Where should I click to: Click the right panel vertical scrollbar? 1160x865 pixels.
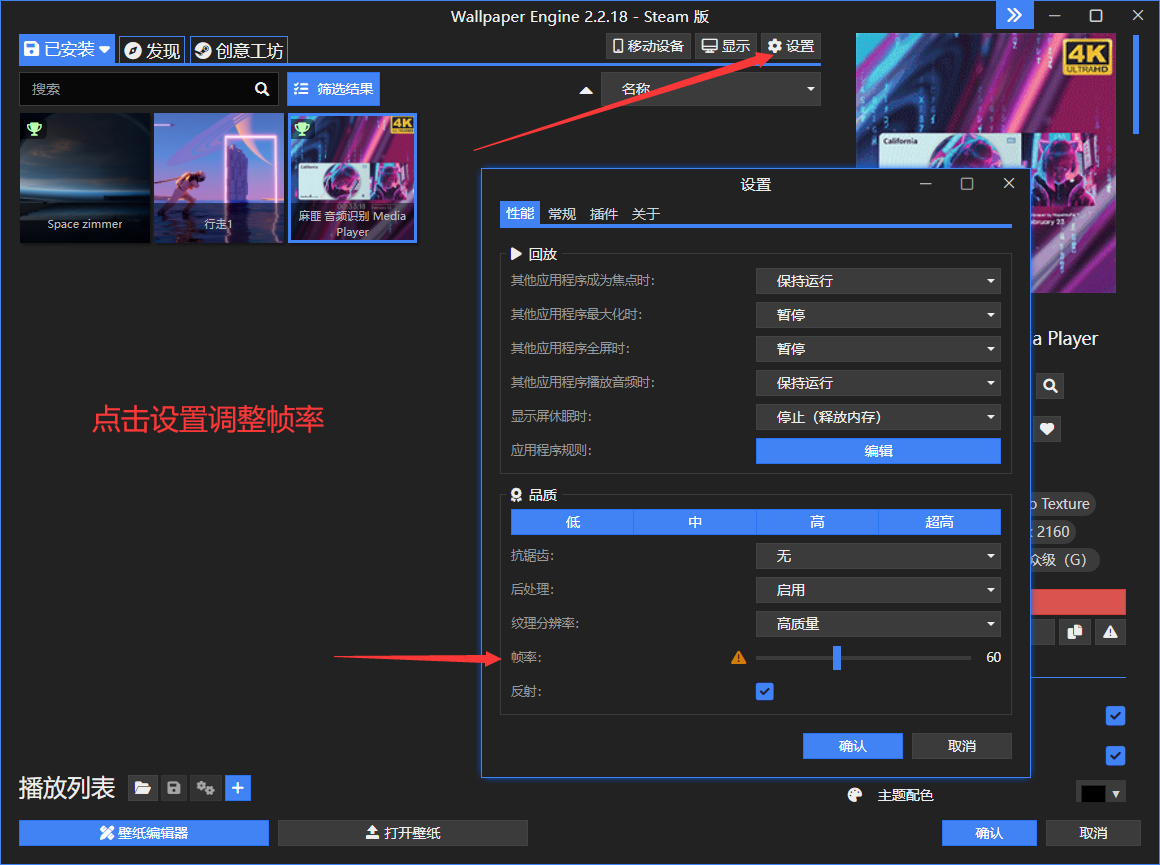point(1136,84)
